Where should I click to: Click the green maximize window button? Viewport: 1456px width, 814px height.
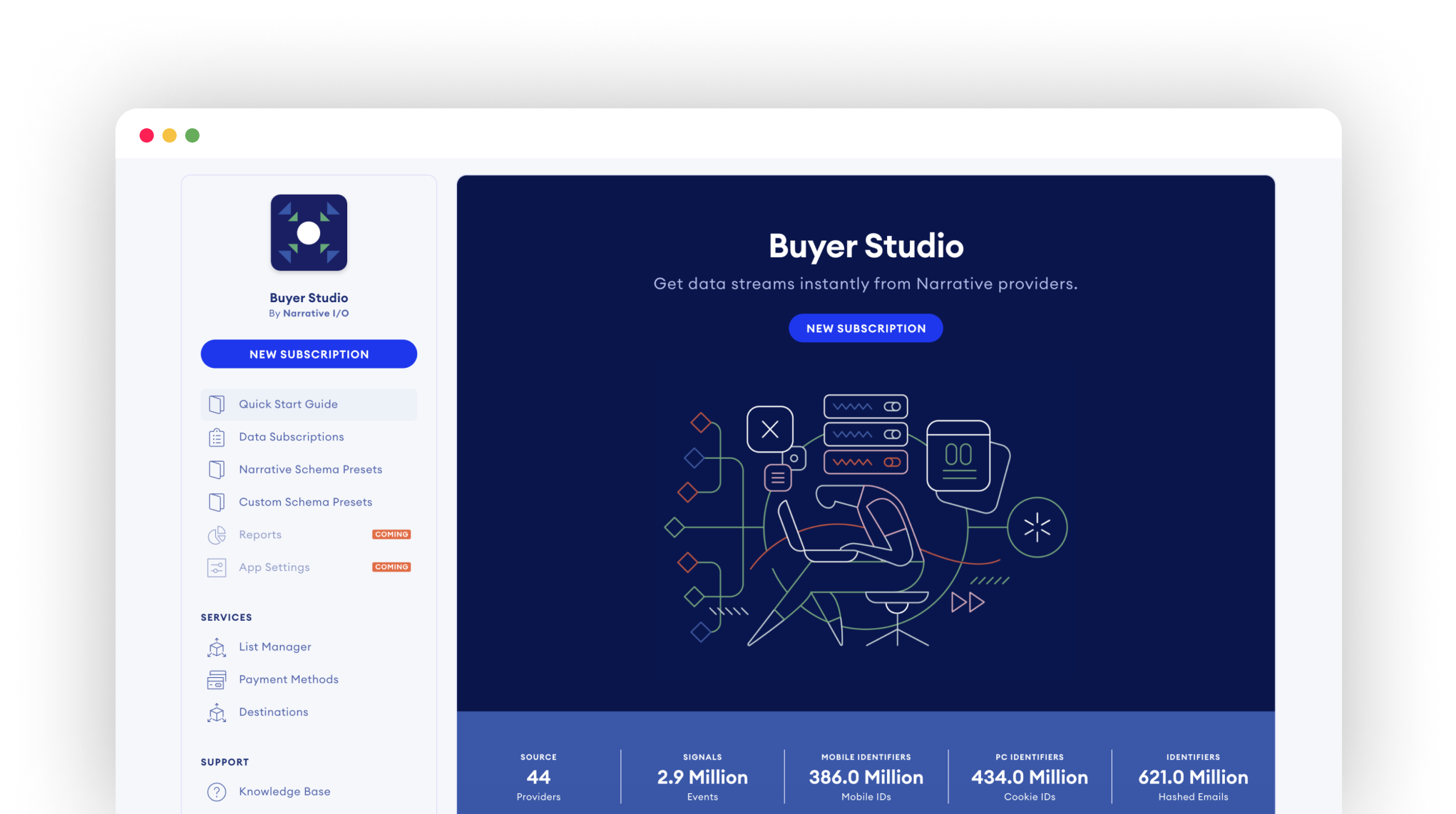193,135
